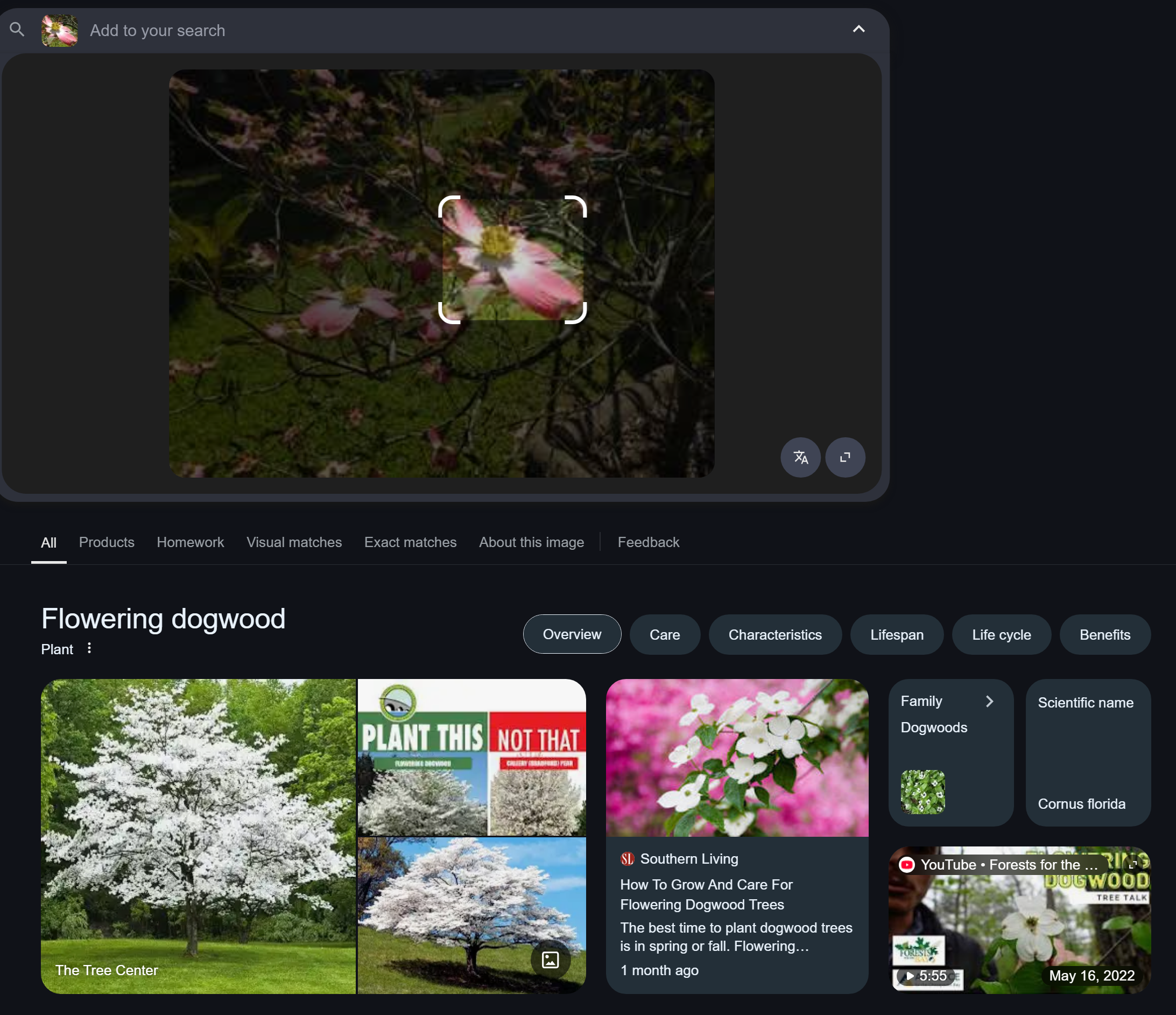Select the Life cycle chip
This screenshot has height=1015, width=1176.
1001,634
